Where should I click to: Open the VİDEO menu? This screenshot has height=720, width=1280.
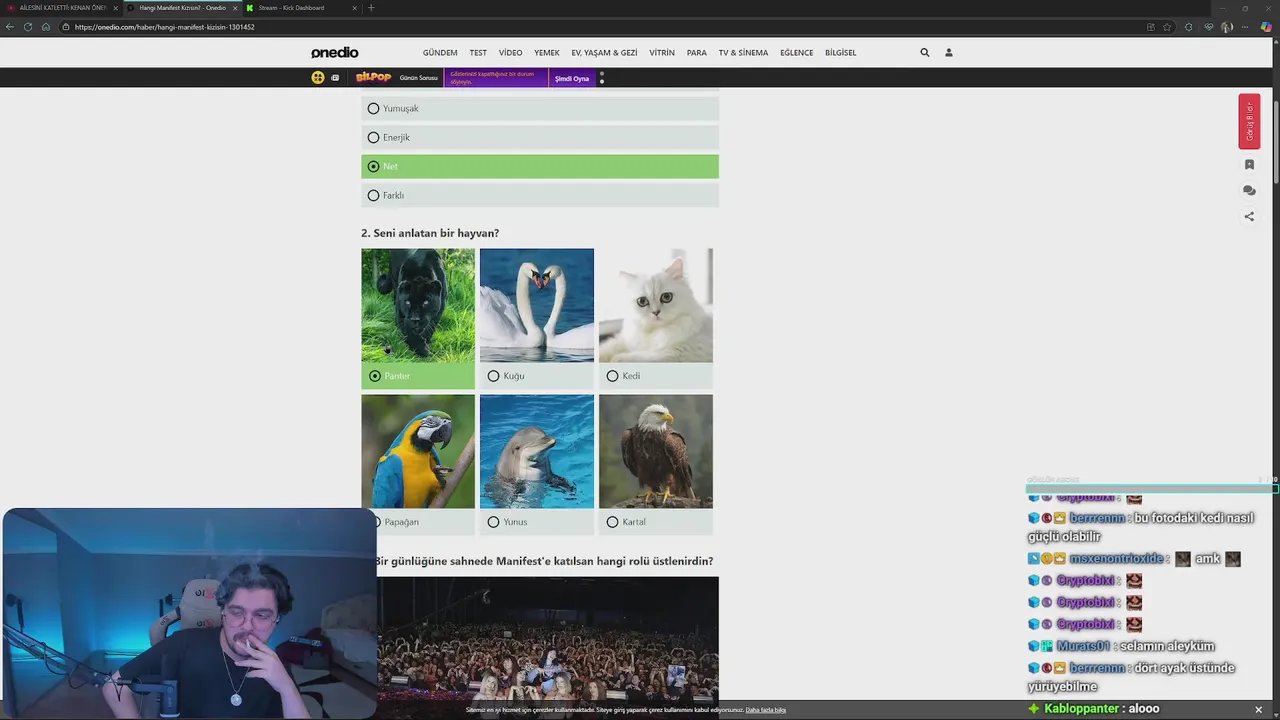(x=510, y=53)
